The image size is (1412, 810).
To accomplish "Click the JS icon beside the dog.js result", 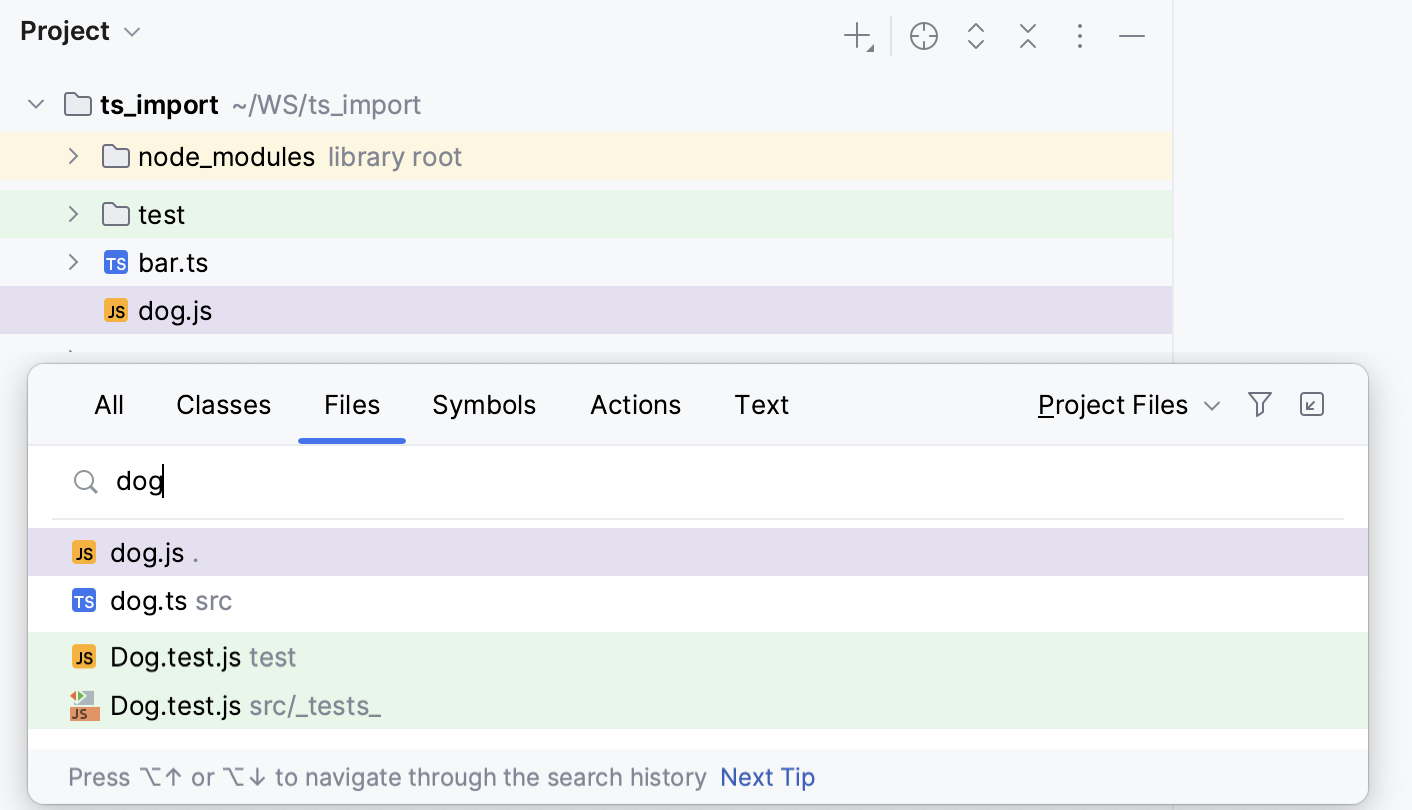I will tap(84, 552).
